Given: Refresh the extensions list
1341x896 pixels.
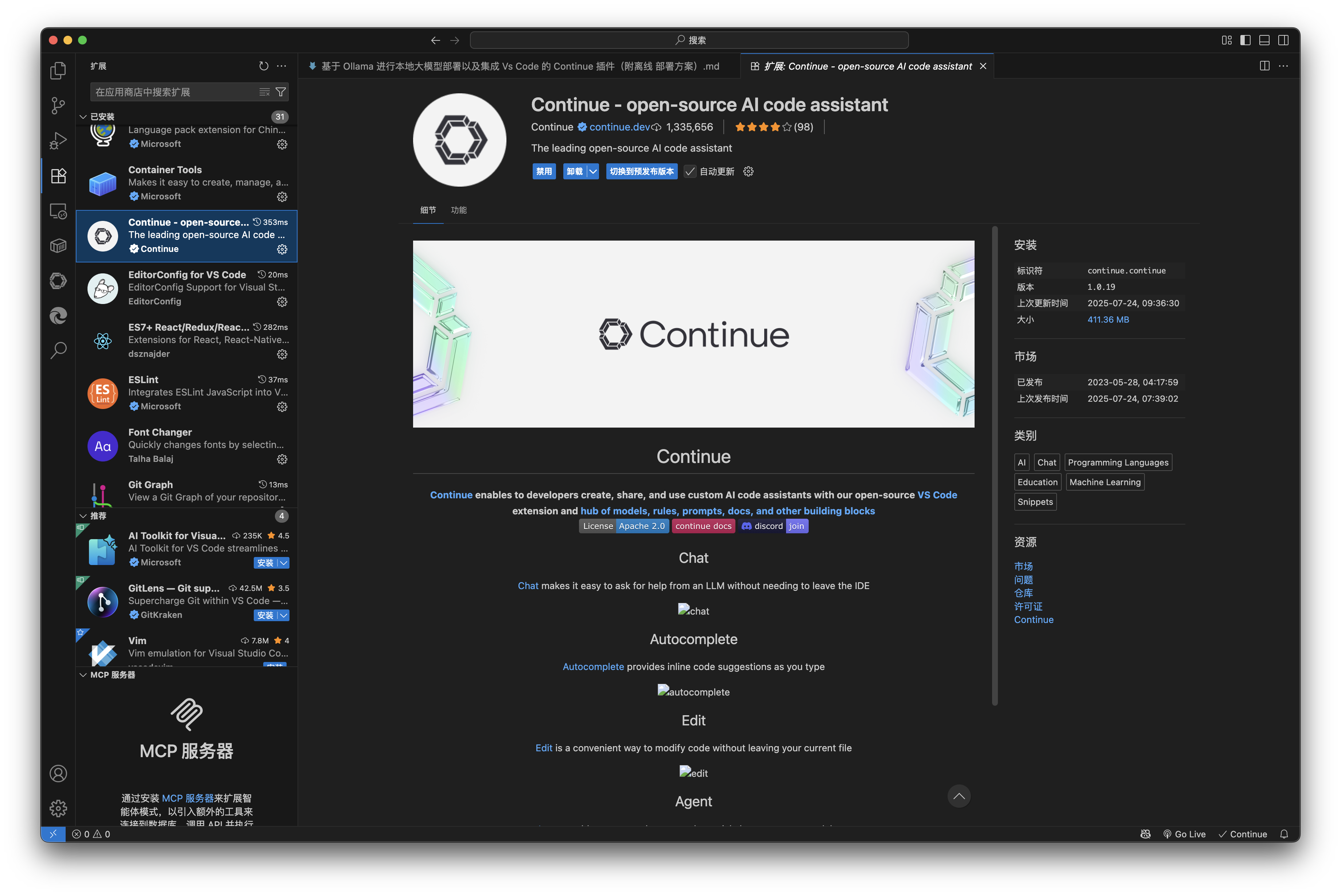Looking at the screenshot, I should pos(263,66).
